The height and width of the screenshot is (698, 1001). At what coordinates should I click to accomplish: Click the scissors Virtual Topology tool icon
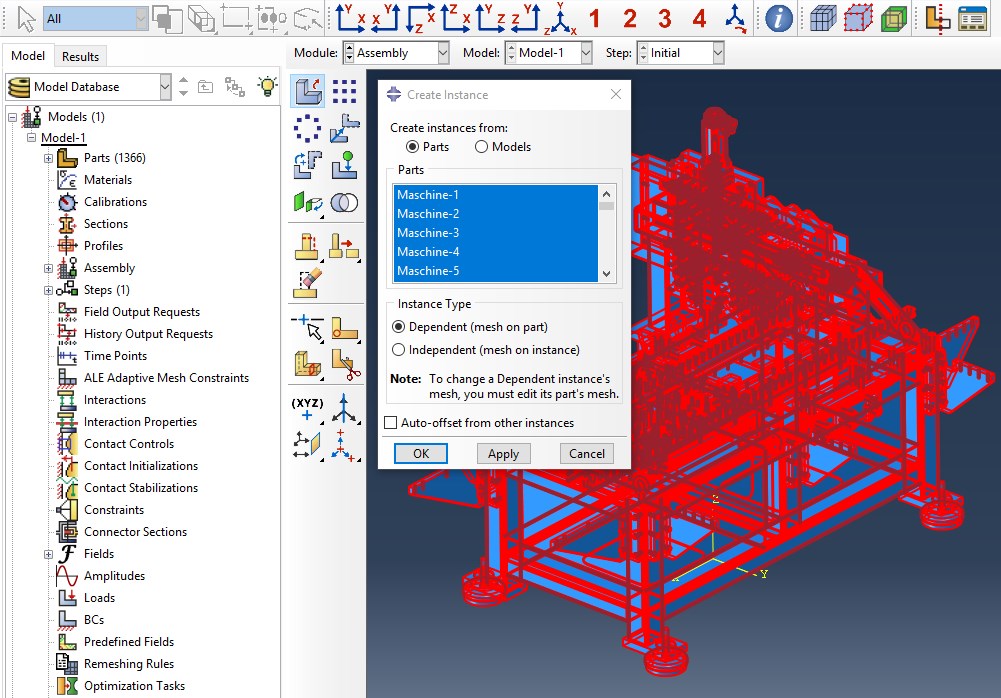tap(345, 365)
